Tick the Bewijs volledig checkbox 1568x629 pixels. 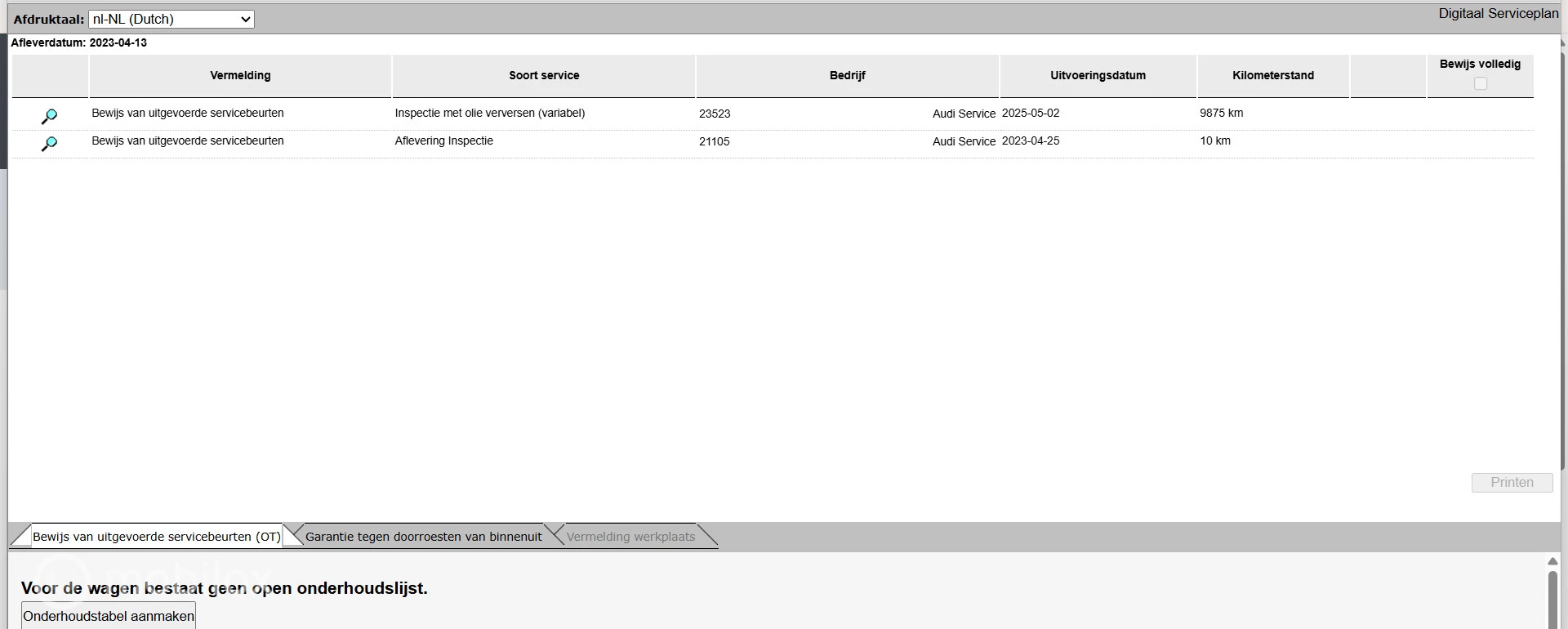[x=1480, y=83]
